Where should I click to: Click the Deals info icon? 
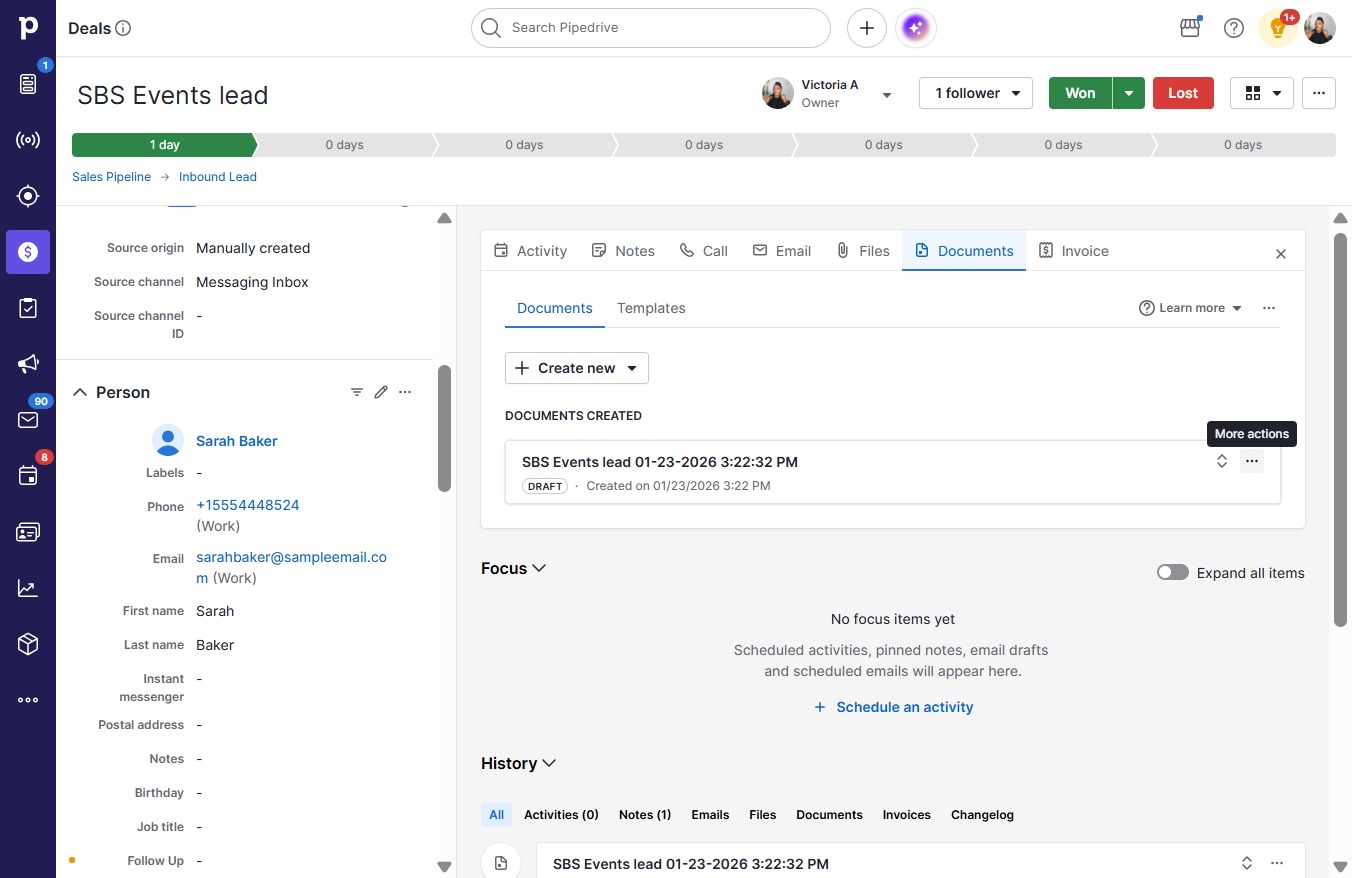coord(124,28)
